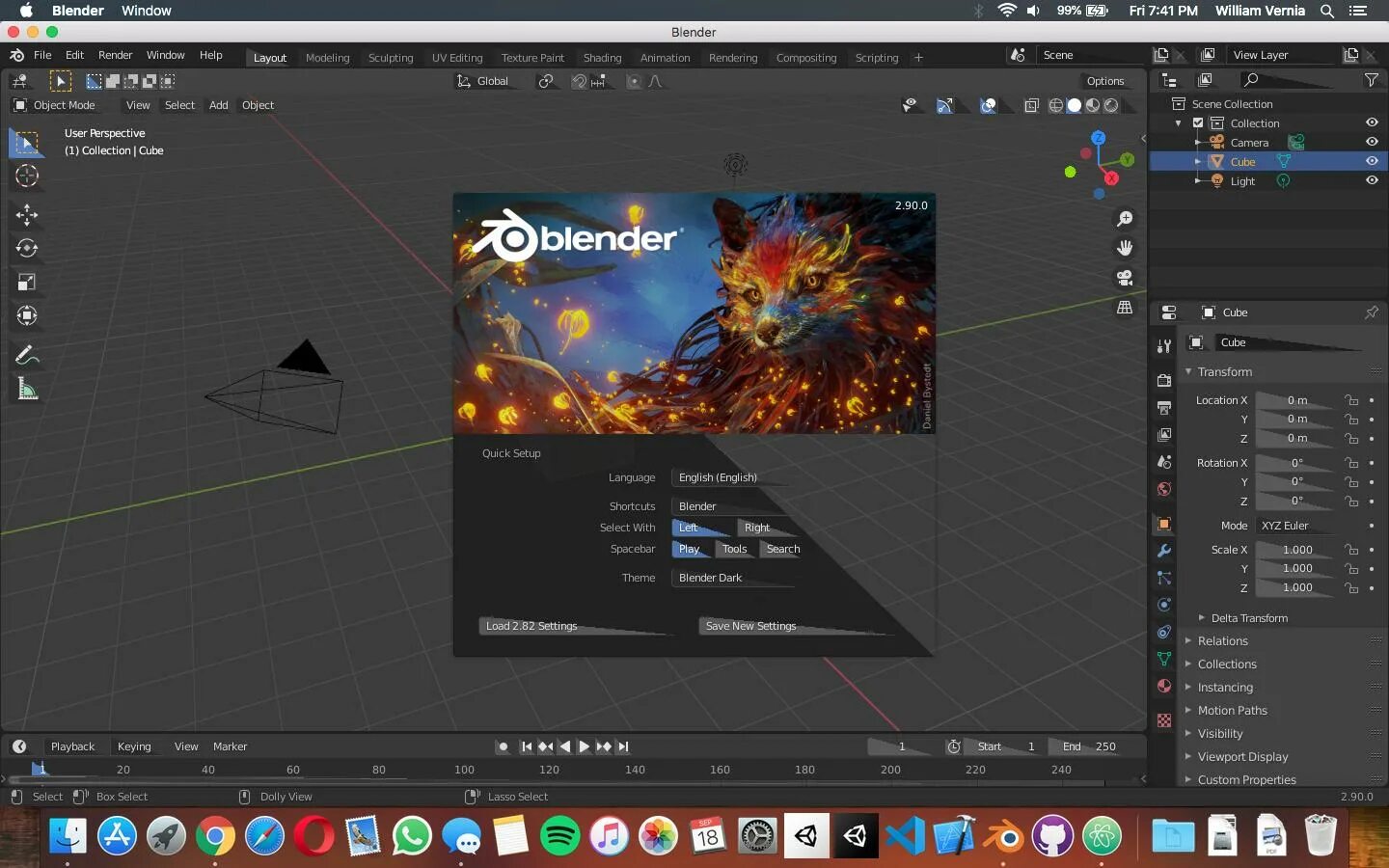Open the Language dropdown

(733, 477)
